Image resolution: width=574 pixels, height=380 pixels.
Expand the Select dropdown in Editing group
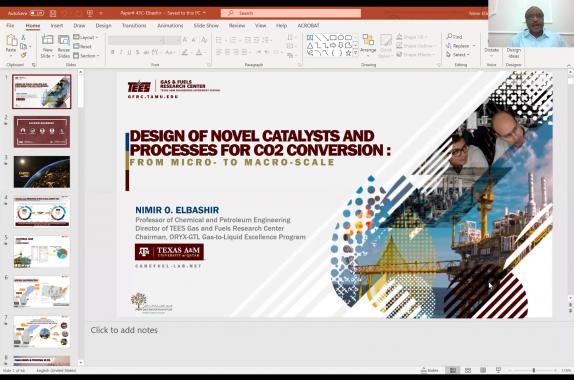pos(458,55)
